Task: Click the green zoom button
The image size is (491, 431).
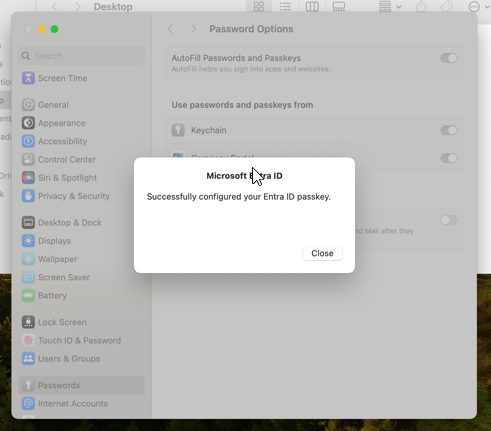Action: pyautogui.click(x=54, y=29)
